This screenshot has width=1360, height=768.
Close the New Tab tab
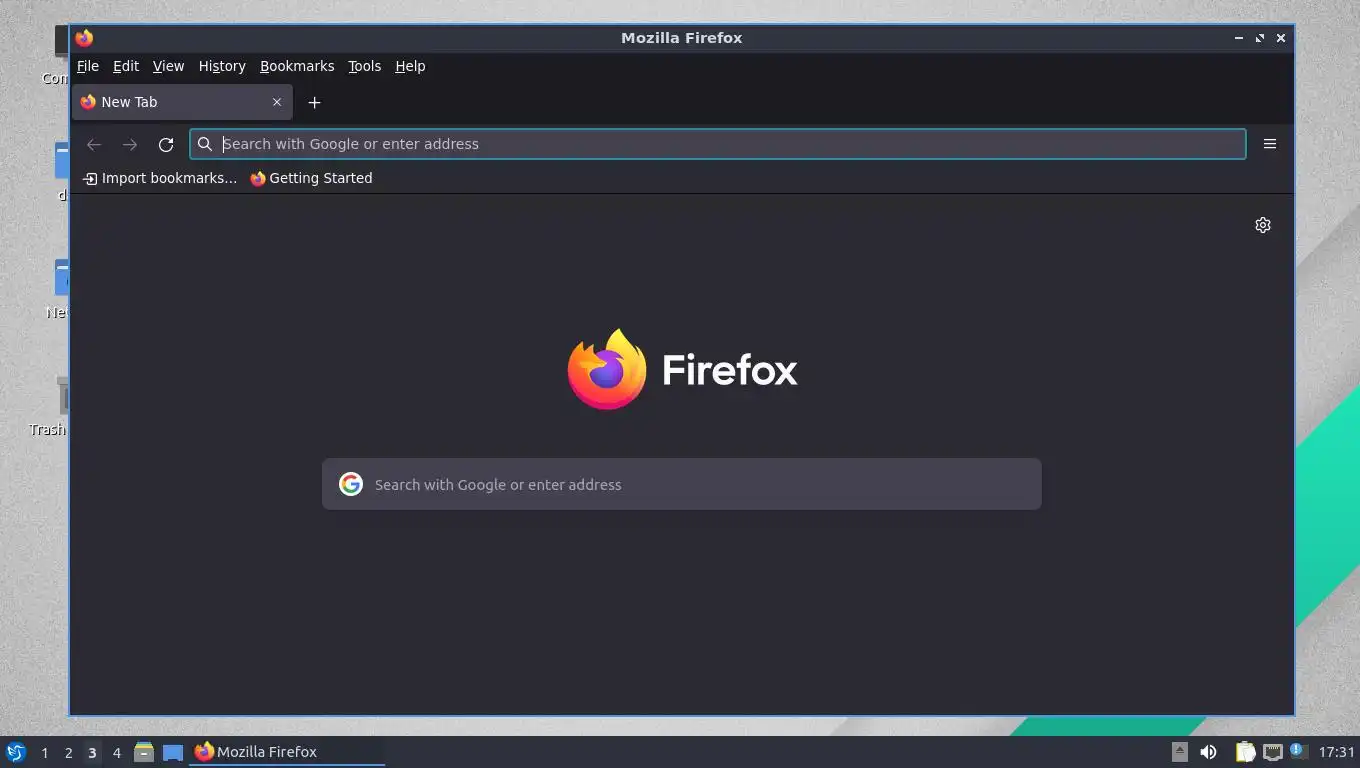[x=277, y=102]
